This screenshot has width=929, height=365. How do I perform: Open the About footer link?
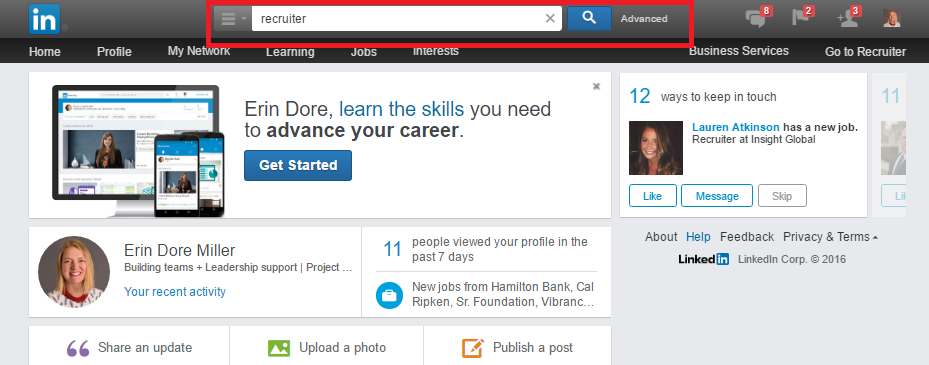[x=661, y=236]
